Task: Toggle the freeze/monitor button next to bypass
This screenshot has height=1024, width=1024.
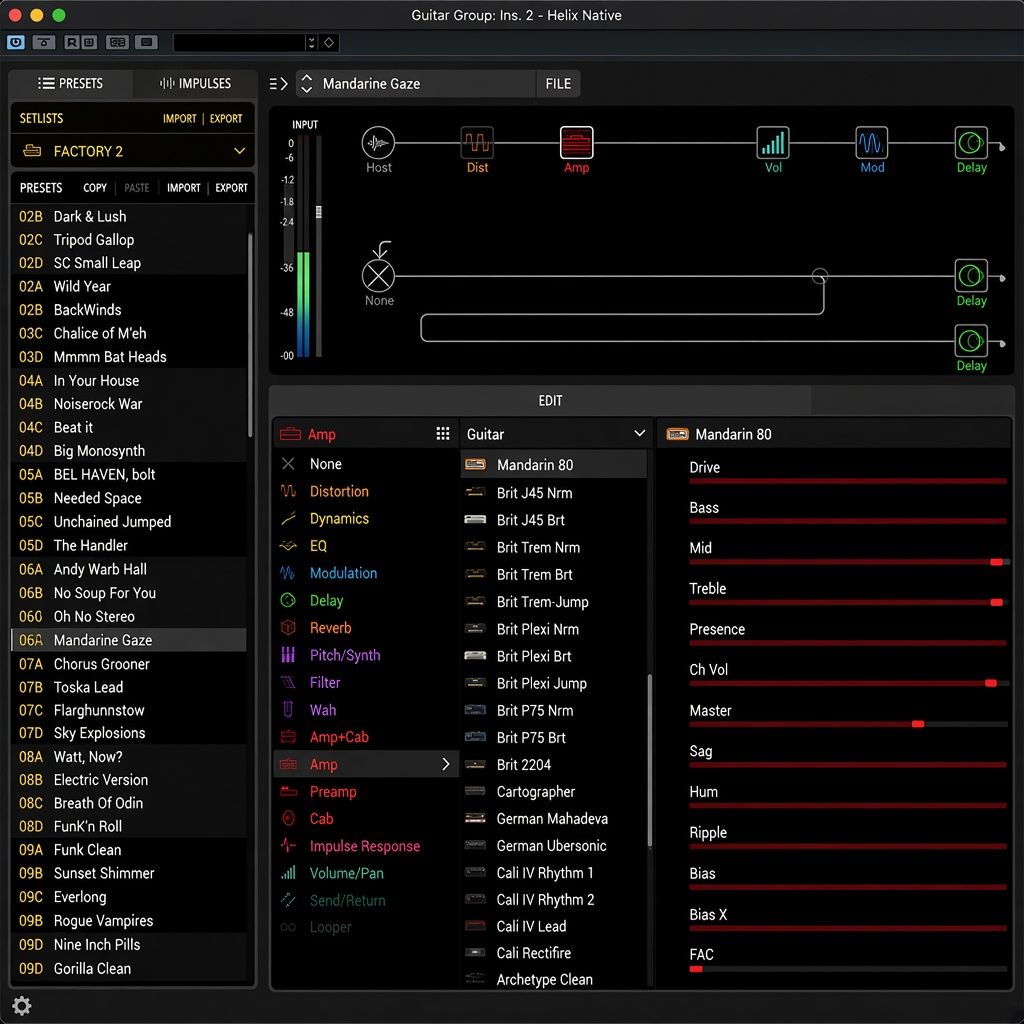Action: pyautogui.click(x=44, y=42)
